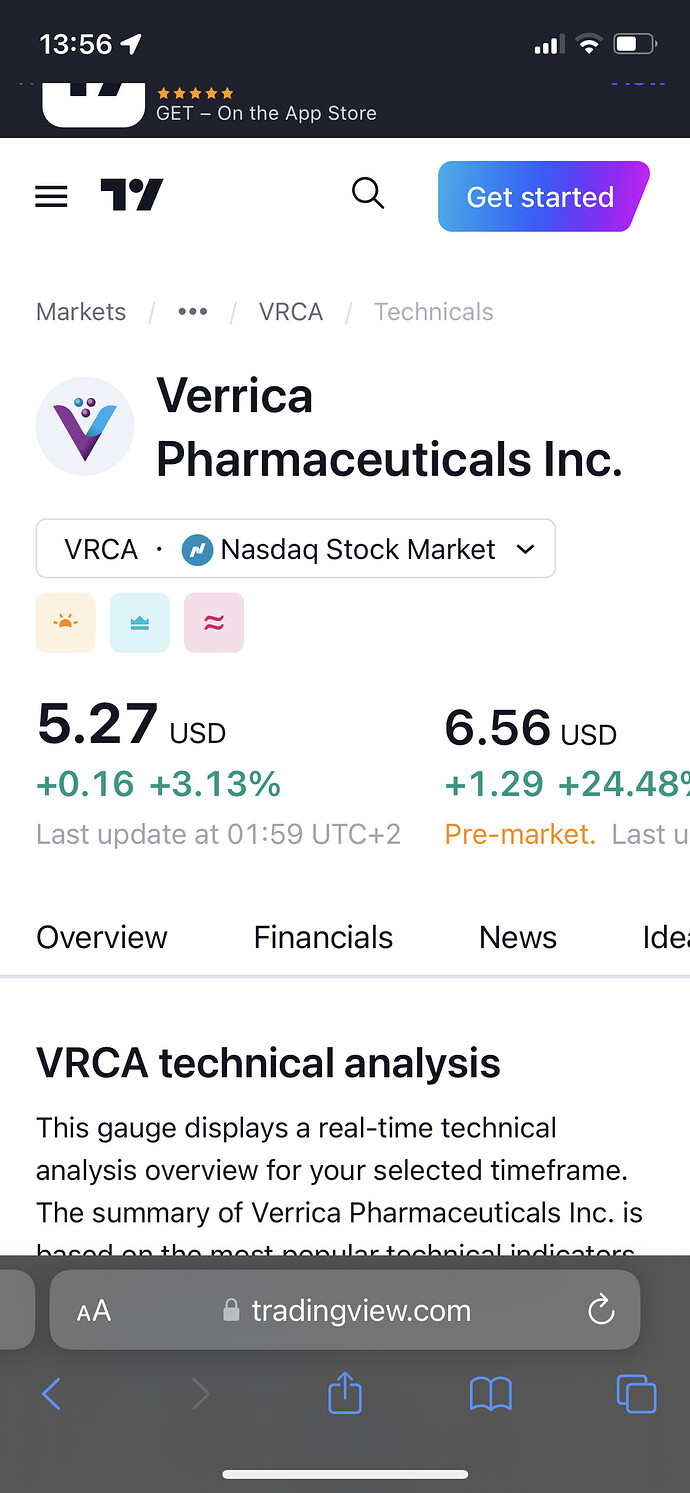Tap the pink approximately-equal badge icon

tap(214, 622)
